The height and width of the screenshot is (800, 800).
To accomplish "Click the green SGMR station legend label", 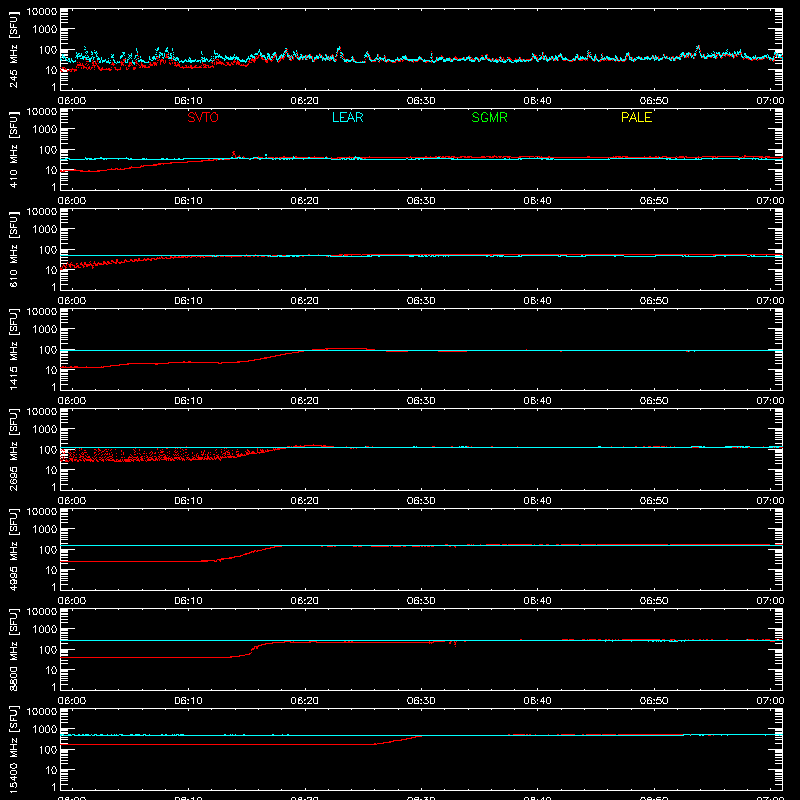I will tap(489, 117).
